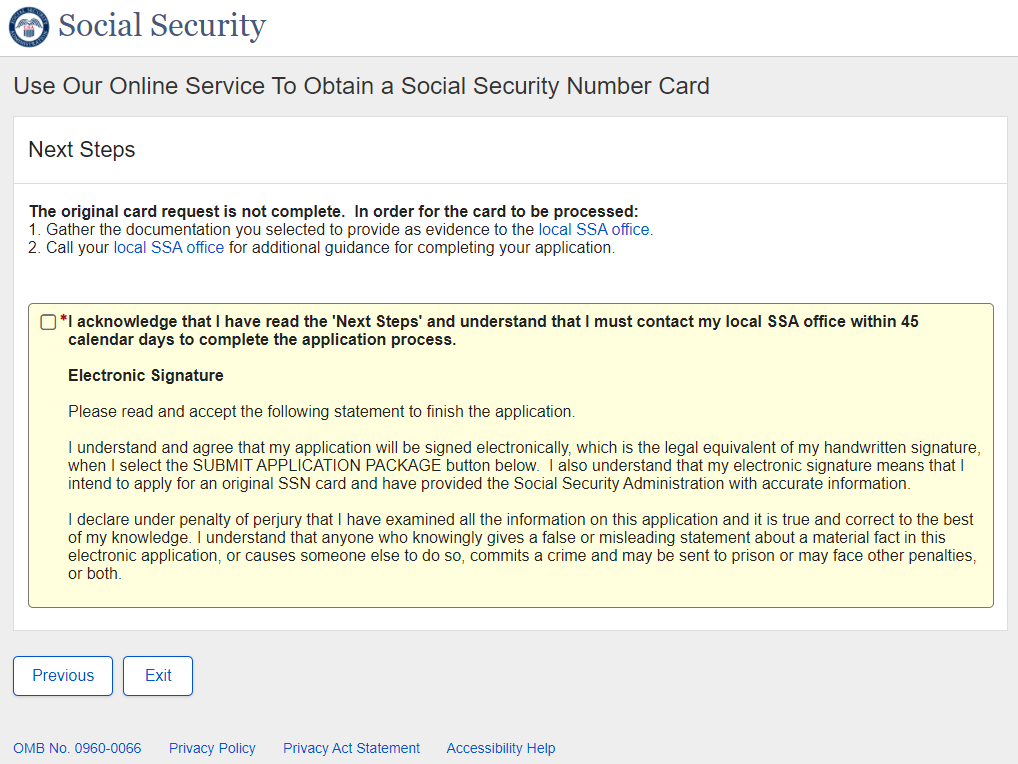Viewport: 1018px width, 764px height.
Task: Click the "Use Our Online Service" page title
Action: coord(361,86)
